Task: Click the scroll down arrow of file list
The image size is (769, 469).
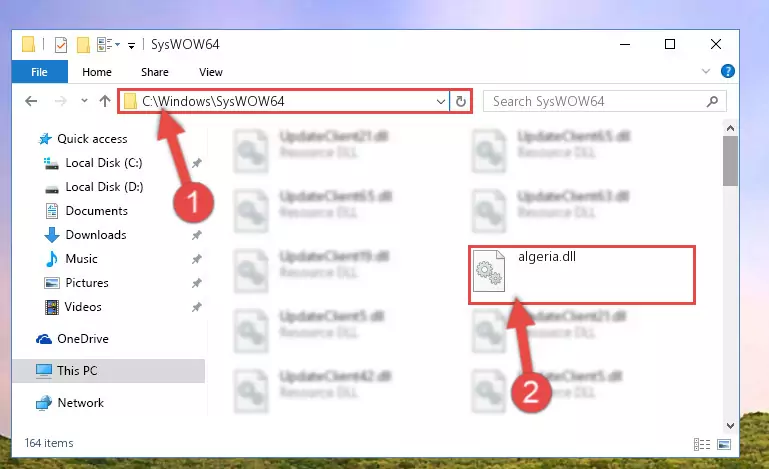Action: pyautogui.click(x=730, y=425)
